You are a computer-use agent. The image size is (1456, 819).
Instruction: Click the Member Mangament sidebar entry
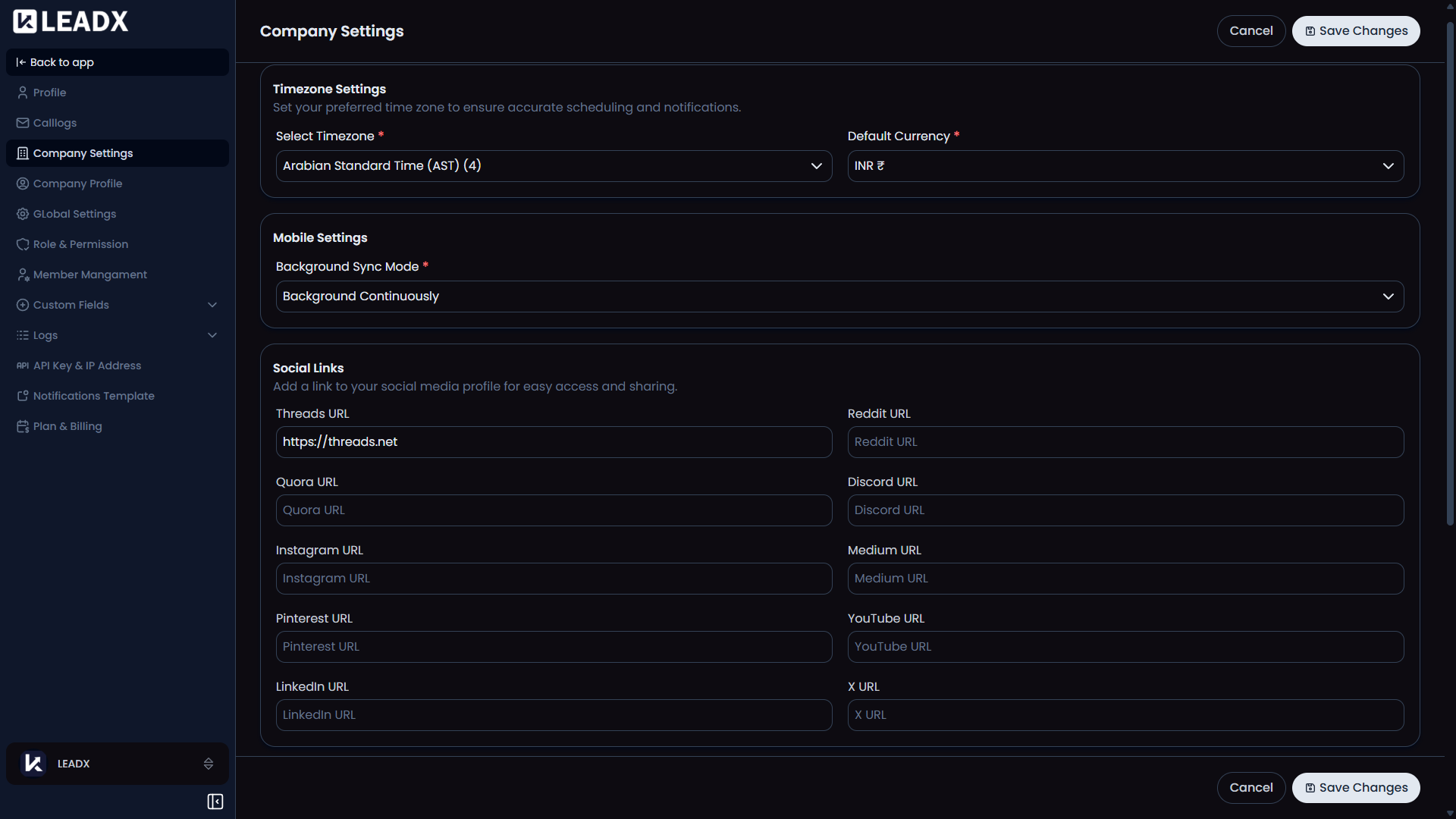click(x=89, y=274)
